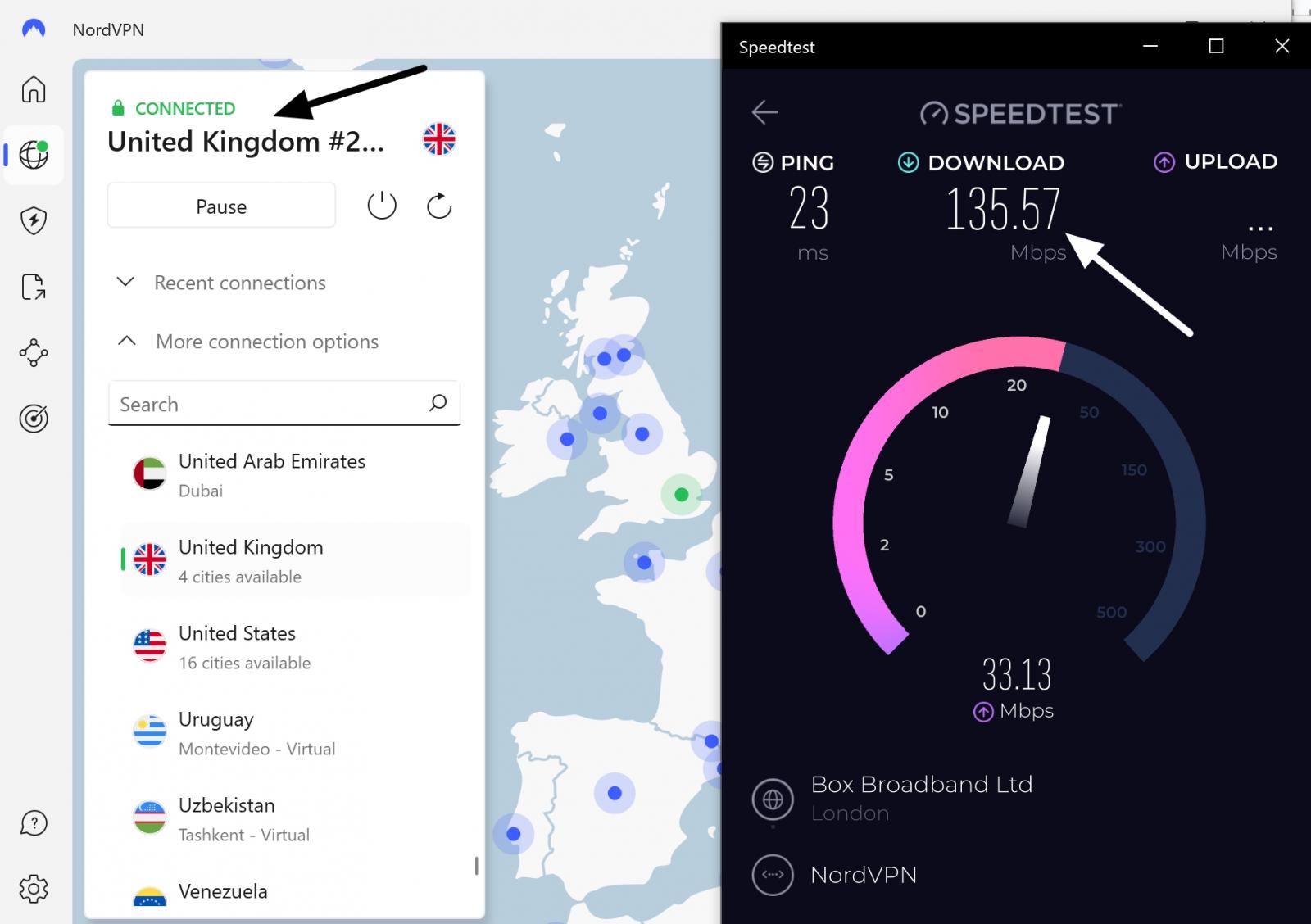This screenshot has height=924, width=1311.
Task: Open the file sharing sidebar icon
Action: 33,287
